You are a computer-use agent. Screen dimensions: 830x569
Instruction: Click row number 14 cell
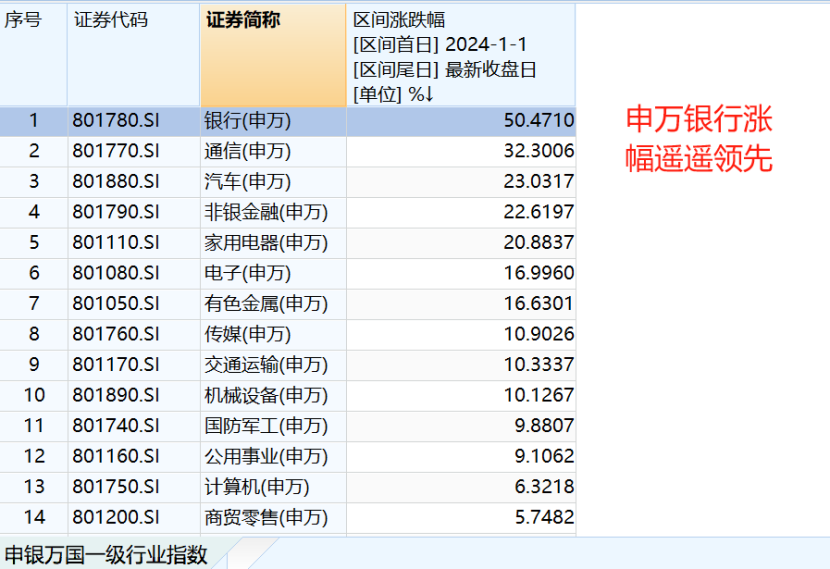click(33, 518)
